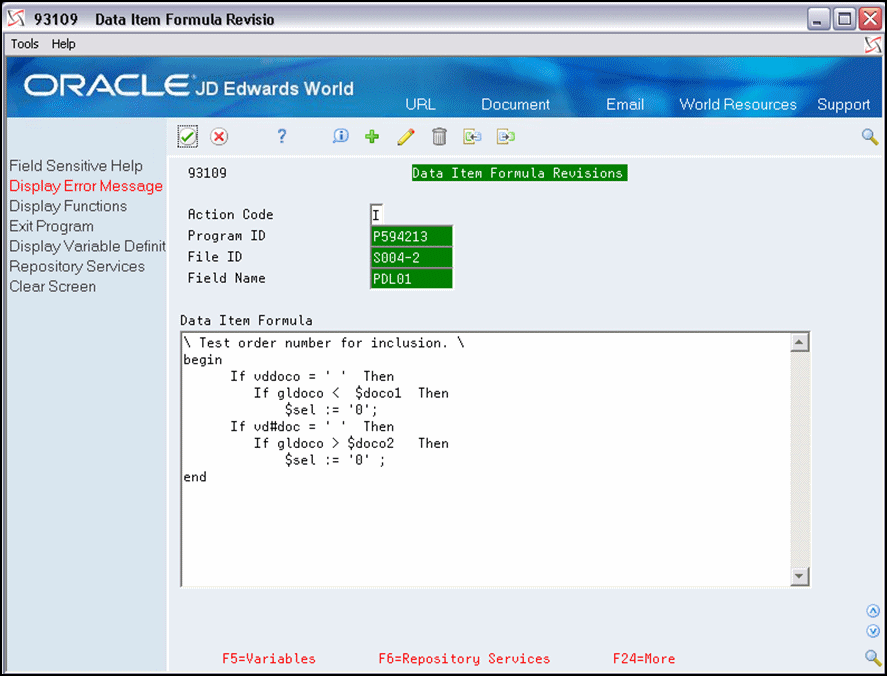The image size is (887, 676).
Task: Select Display Variable Definit option
Action: (88, 246)
